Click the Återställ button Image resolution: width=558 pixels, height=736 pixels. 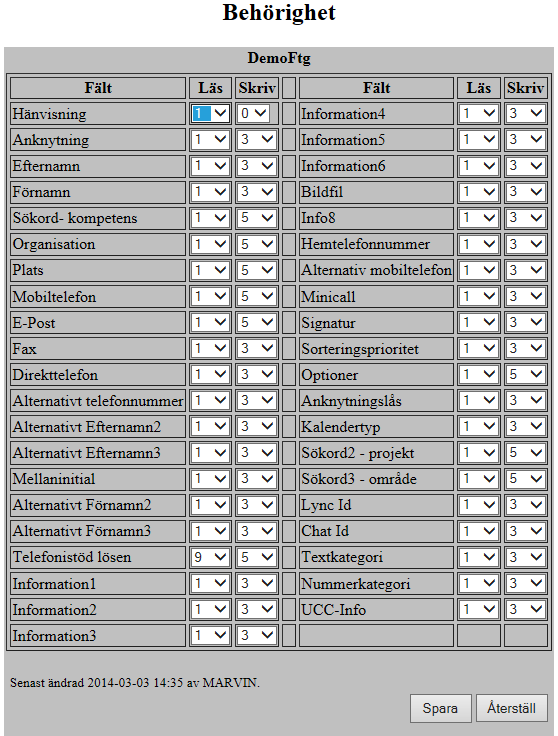[x=512, y=708]
